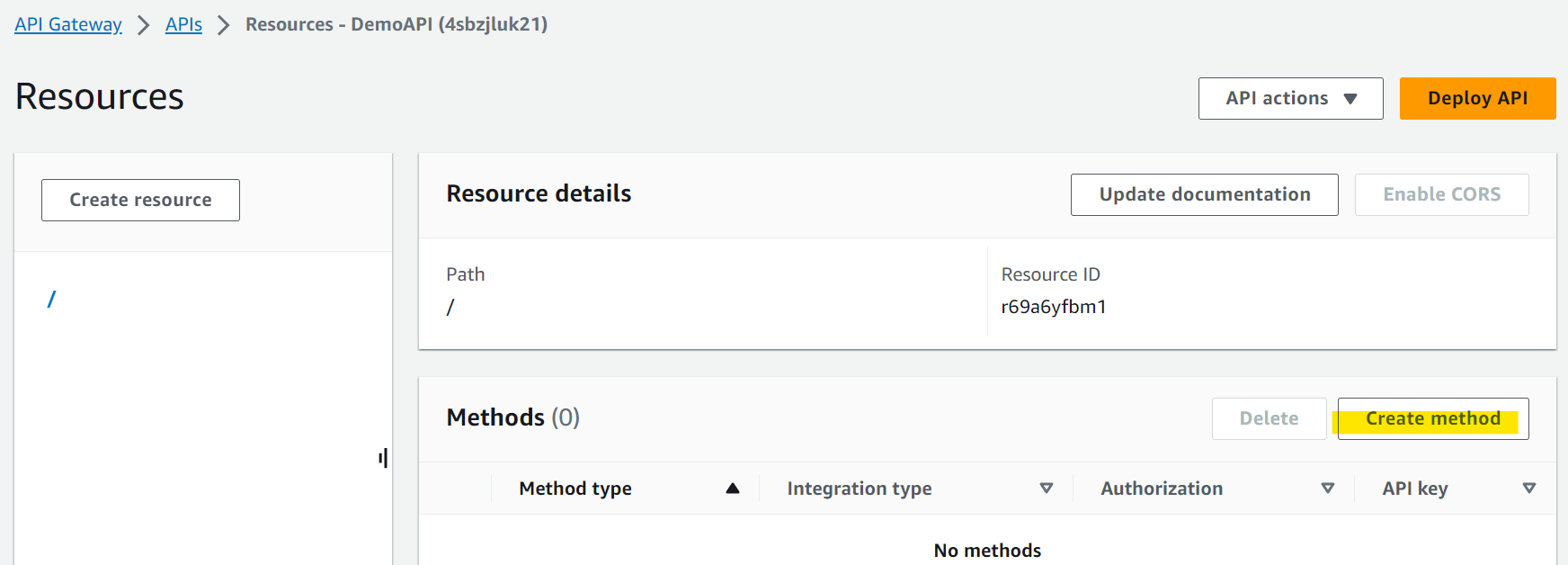Click the Authorization column header

coord(1162,489)
